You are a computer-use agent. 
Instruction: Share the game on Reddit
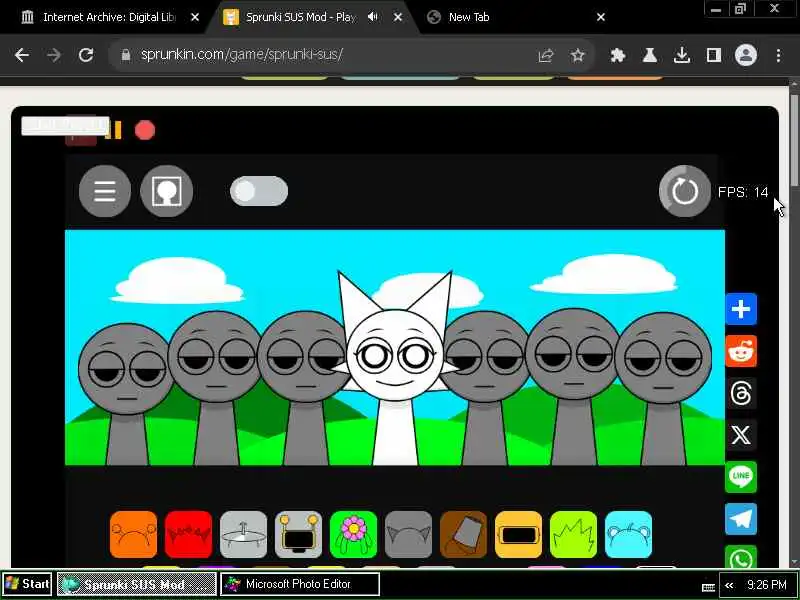(741, 351)
